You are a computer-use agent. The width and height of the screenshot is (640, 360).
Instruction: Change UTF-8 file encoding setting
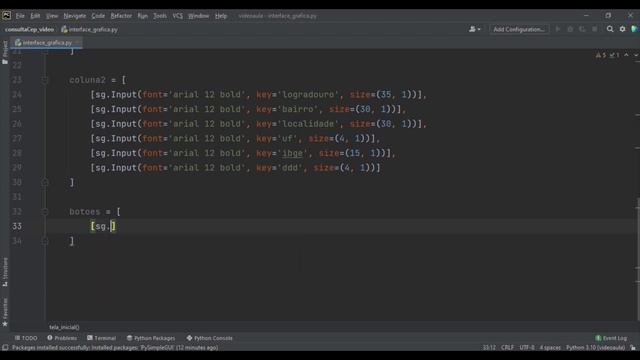(x=527, y=348)
